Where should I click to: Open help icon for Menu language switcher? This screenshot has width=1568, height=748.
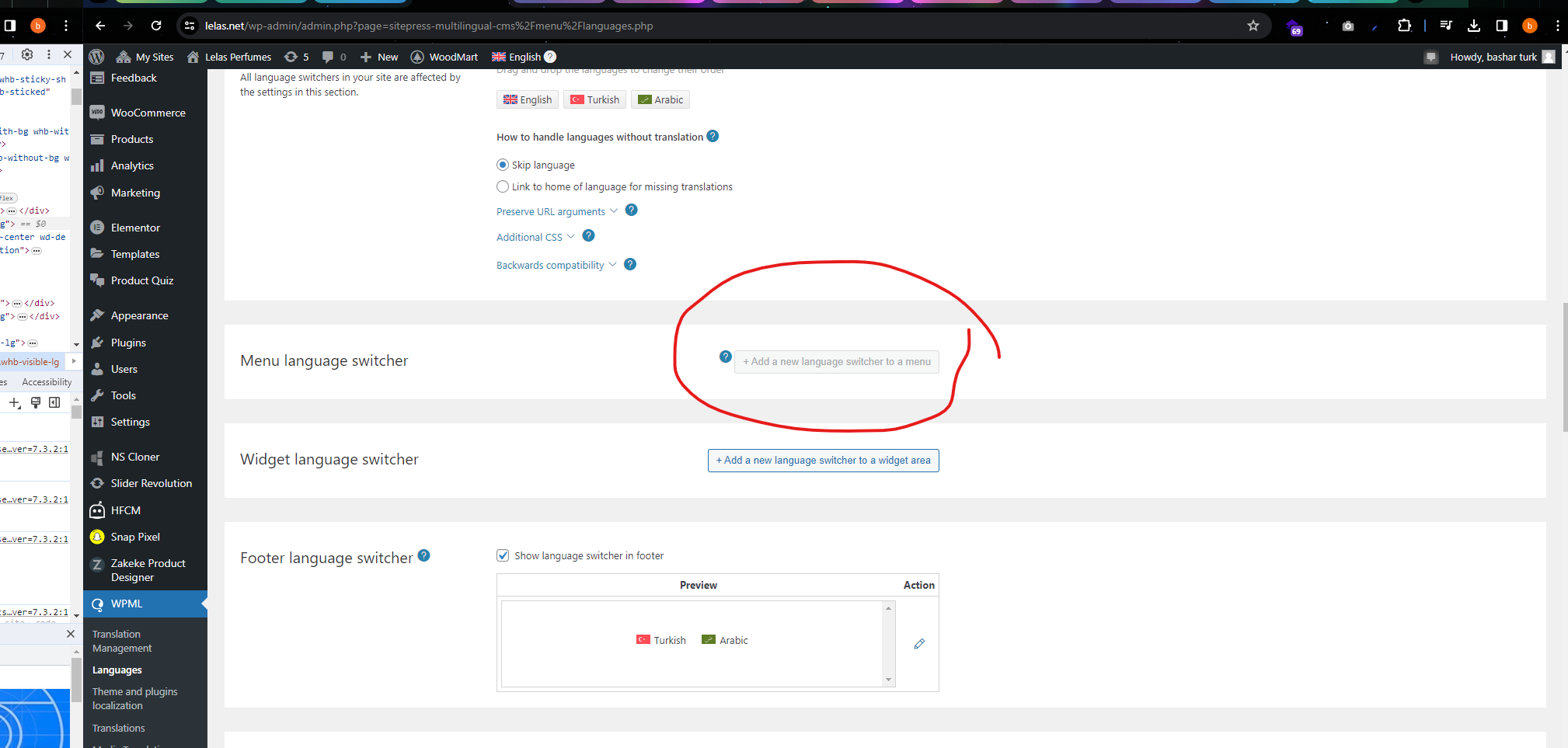tap(726, 357)
